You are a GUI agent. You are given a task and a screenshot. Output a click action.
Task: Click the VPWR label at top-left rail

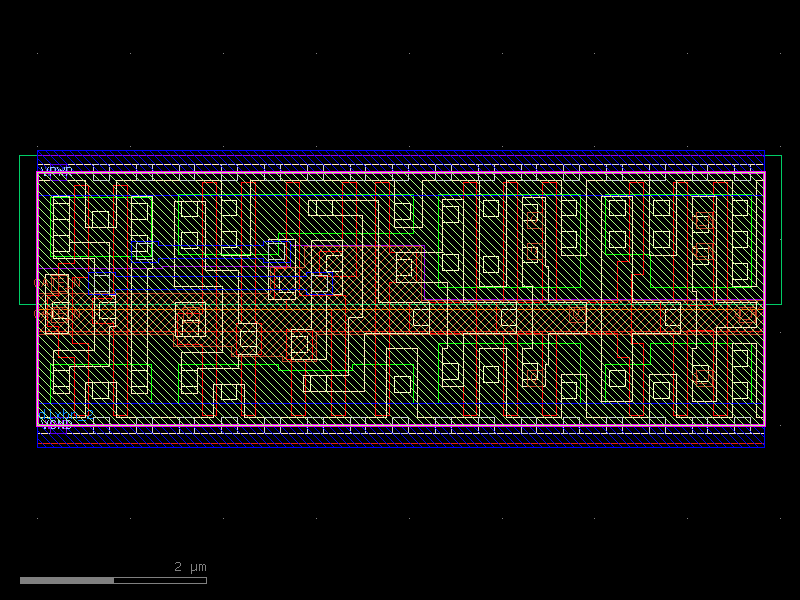point(57,171)
